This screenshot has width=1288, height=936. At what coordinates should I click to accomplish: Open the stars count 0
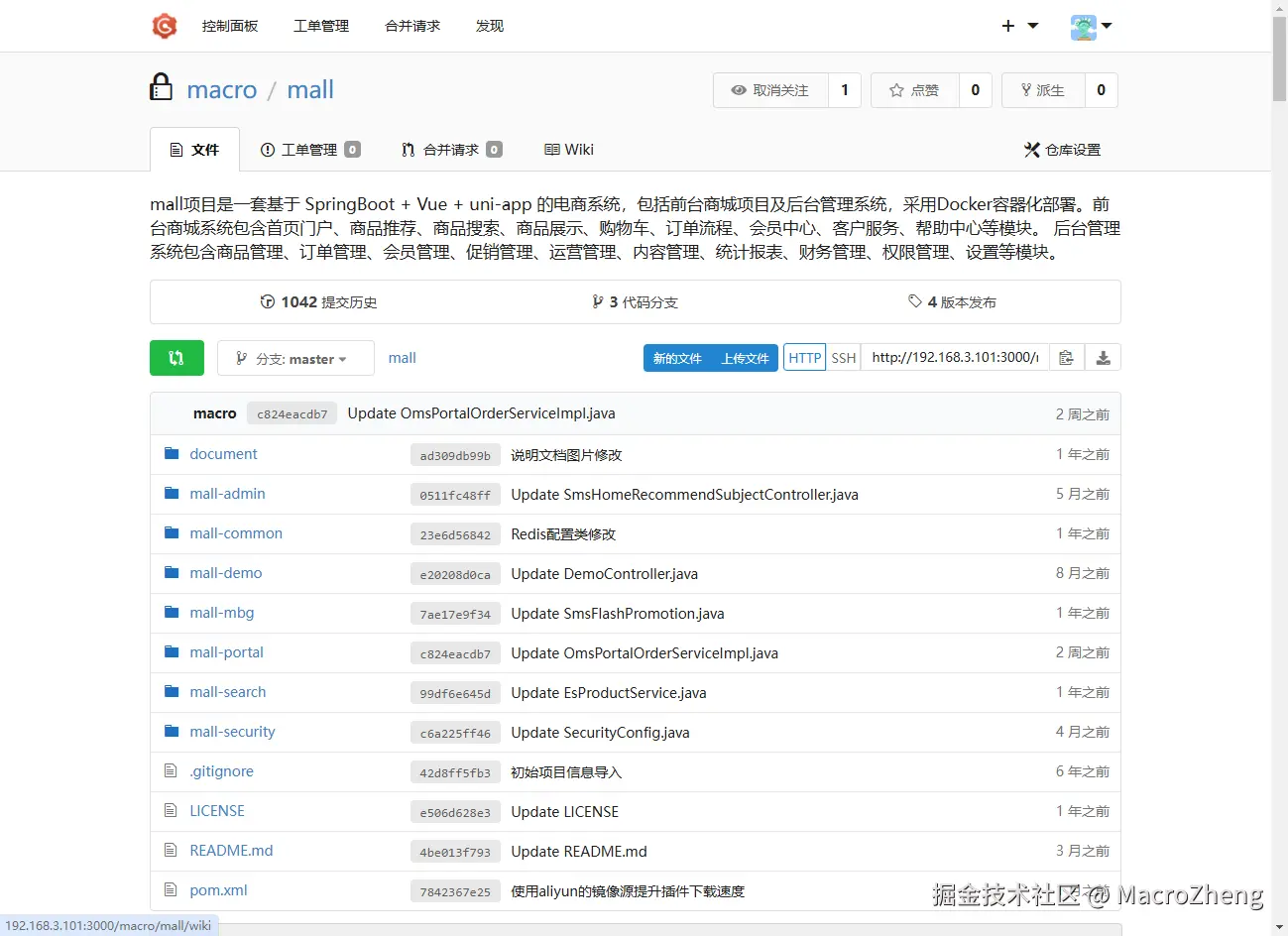coord(976,90)
